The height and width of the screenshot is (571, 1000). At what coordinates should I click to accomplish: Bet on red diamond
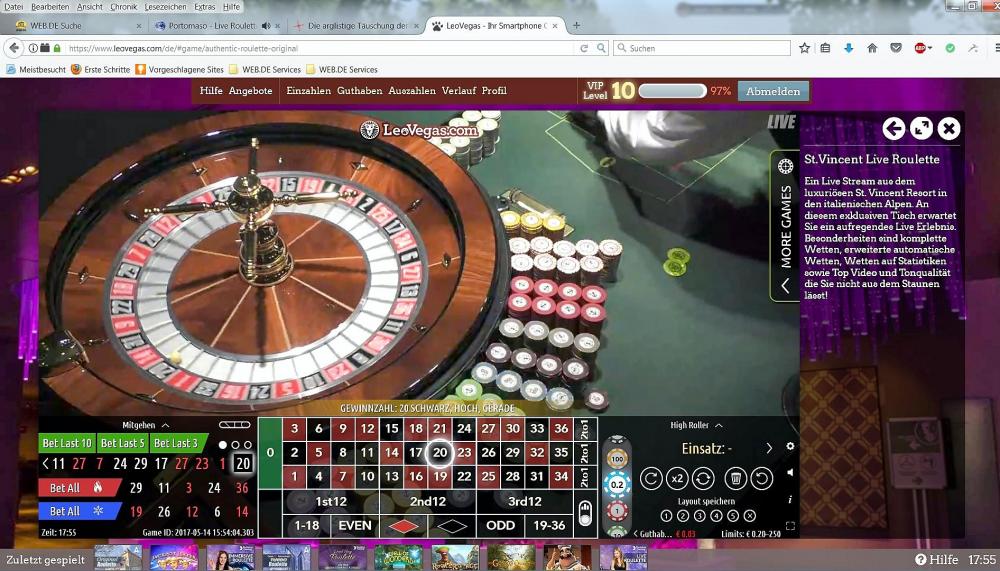[x=404, y=526]
